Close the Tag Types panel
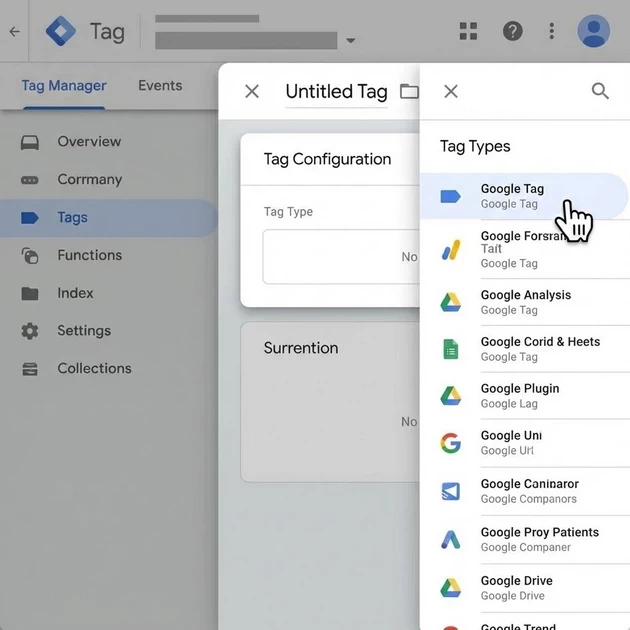This screenshot has height=630, width=630. [x=451, y=92]
